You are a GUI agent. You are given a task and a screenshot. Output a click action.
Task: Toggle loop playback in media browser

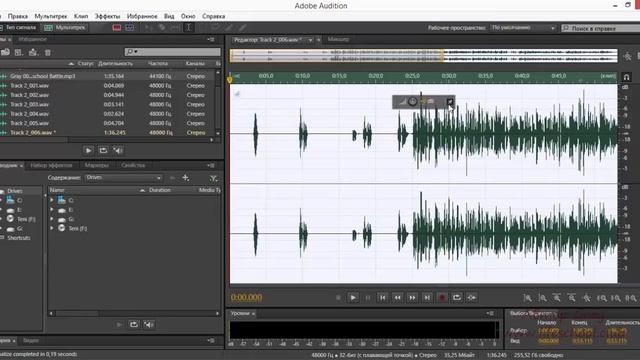[x=134, y=324]
